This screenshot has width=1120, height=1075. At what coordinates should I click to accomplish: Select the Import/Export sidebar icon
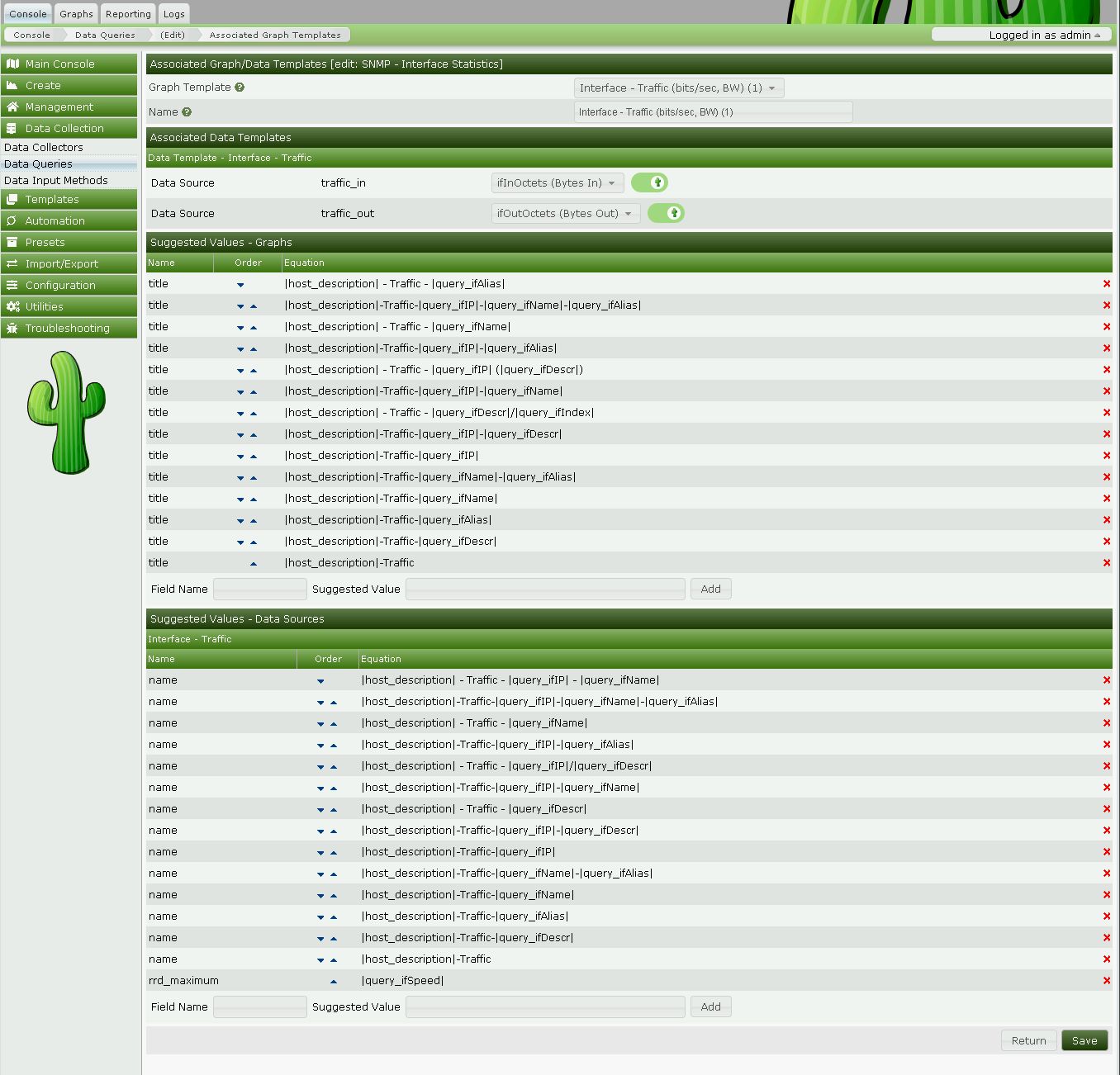click(12, 263)
